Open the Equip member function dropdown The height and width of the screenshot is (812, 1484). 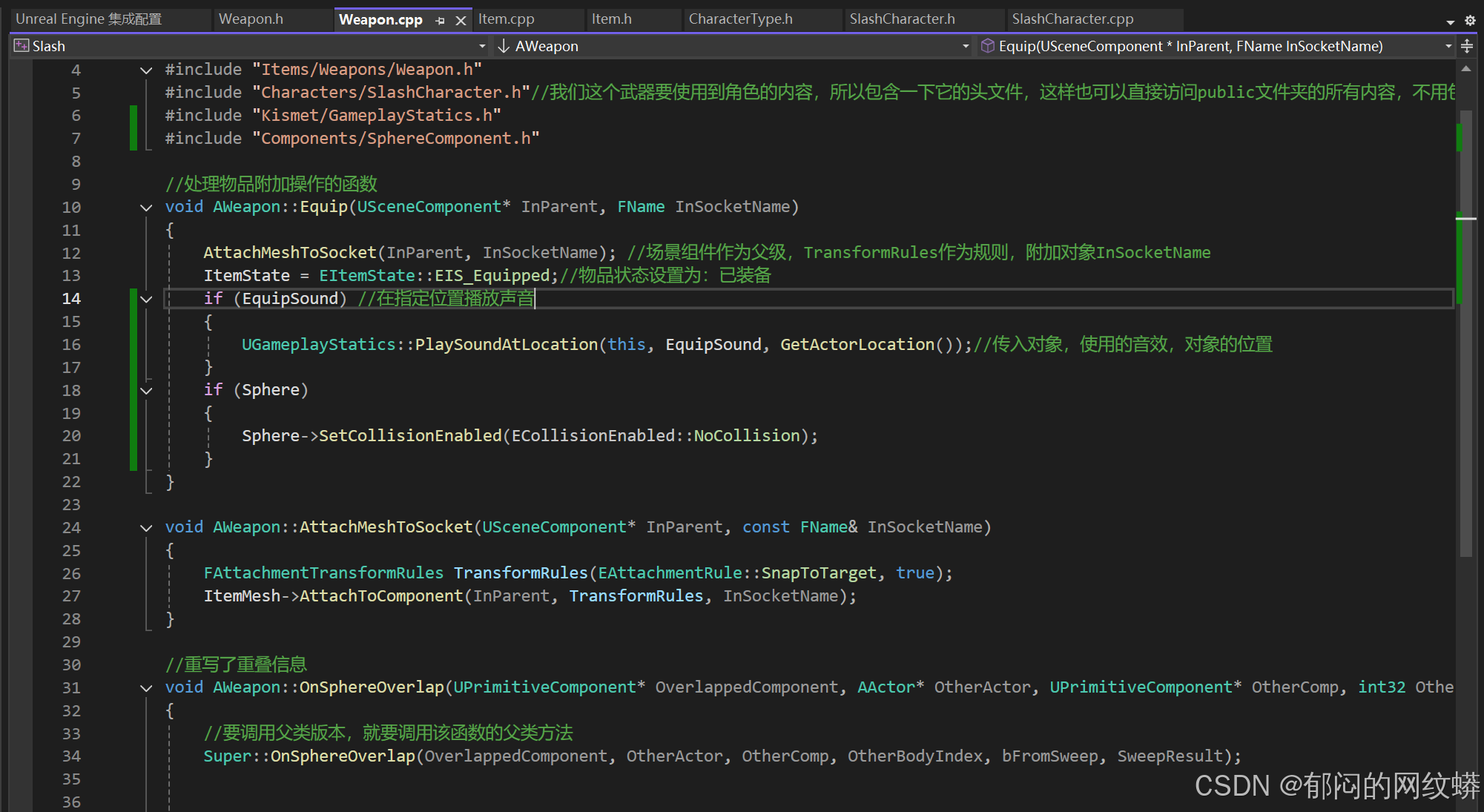pos(1448,46)
